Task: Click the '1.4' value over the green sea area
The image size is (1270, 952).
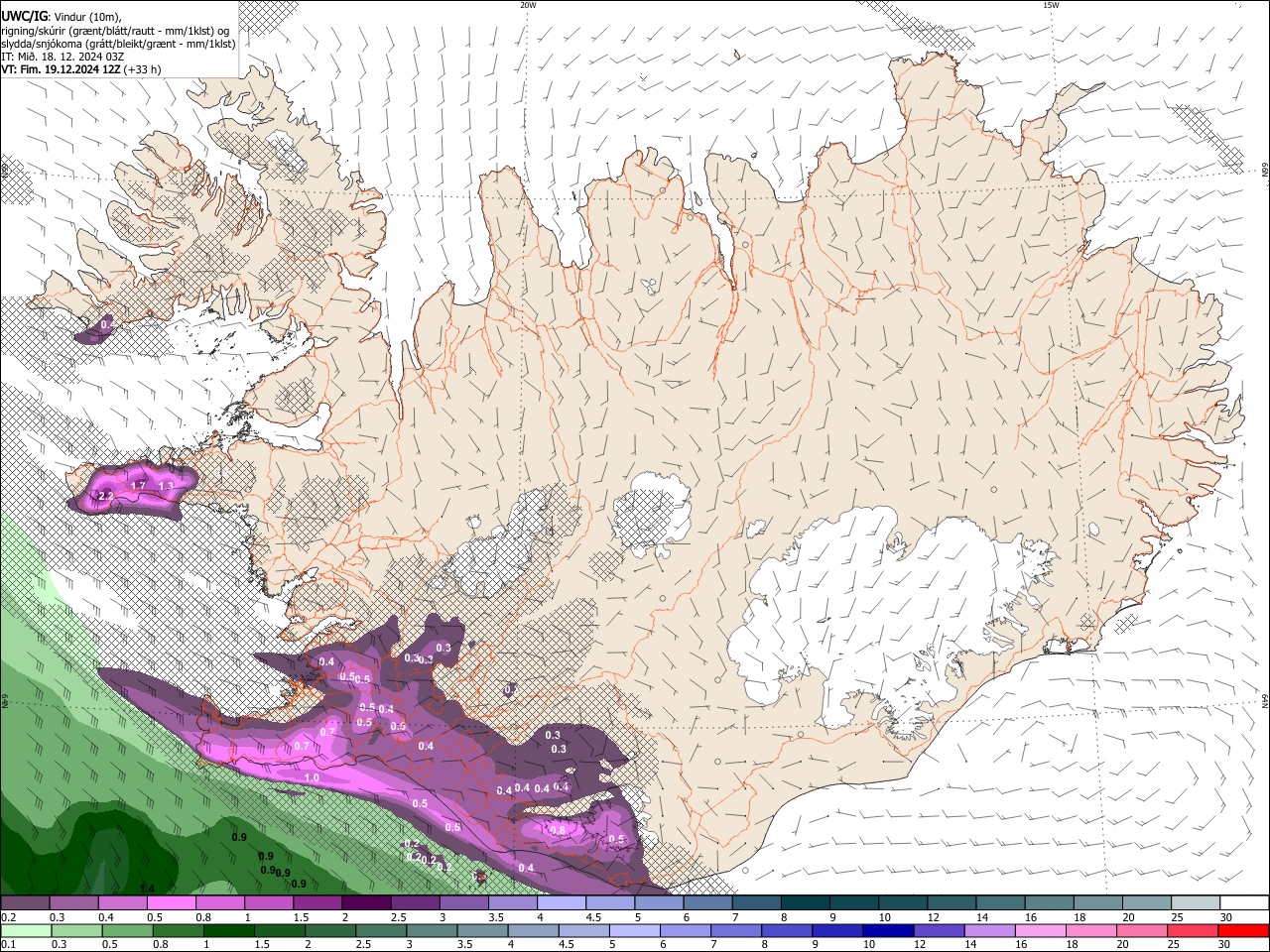Action: [x=147, y=889]
